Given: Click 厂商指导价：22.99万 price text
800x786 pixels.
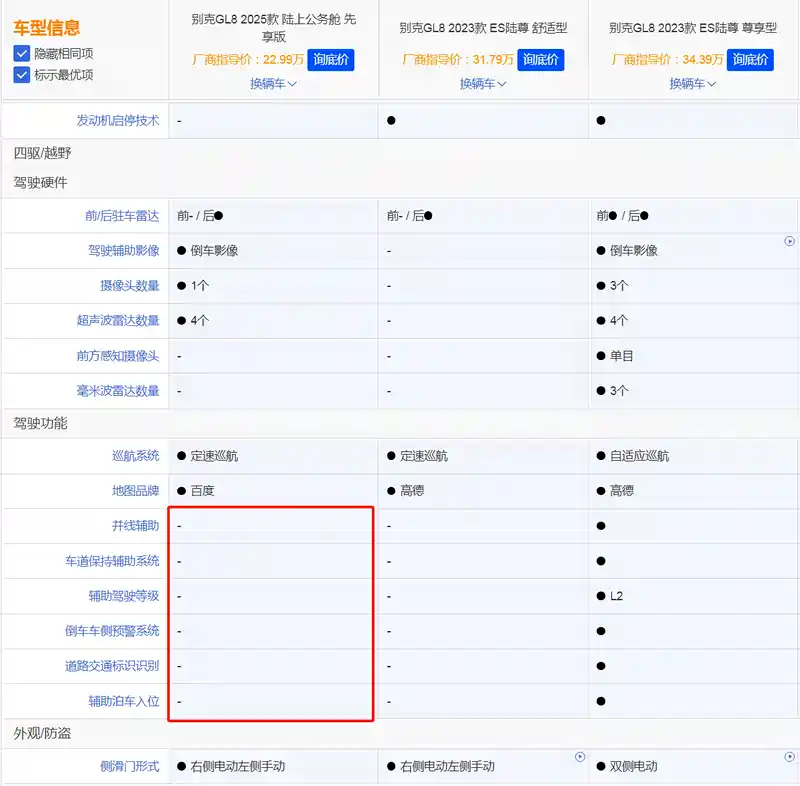Looking at the screenshot, I should 248,60.
